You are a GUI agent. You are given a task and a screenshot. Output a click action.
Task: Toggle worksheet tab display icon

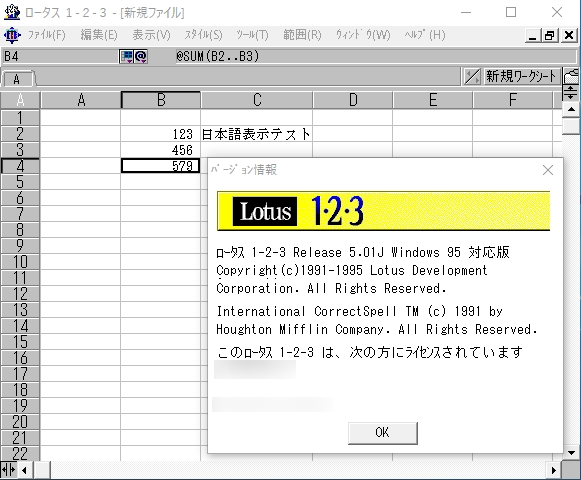tap(472, 76)
